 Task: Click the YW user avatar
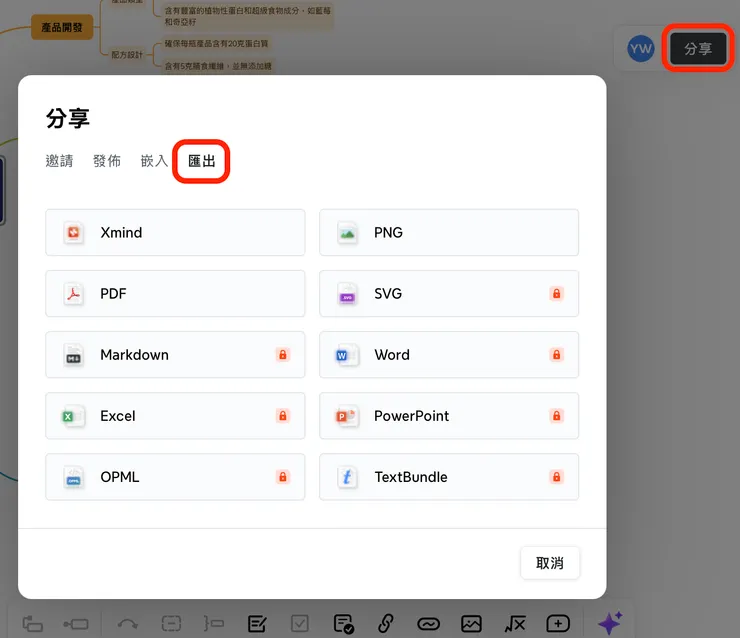pyautogui.click(x=640, y=48)
